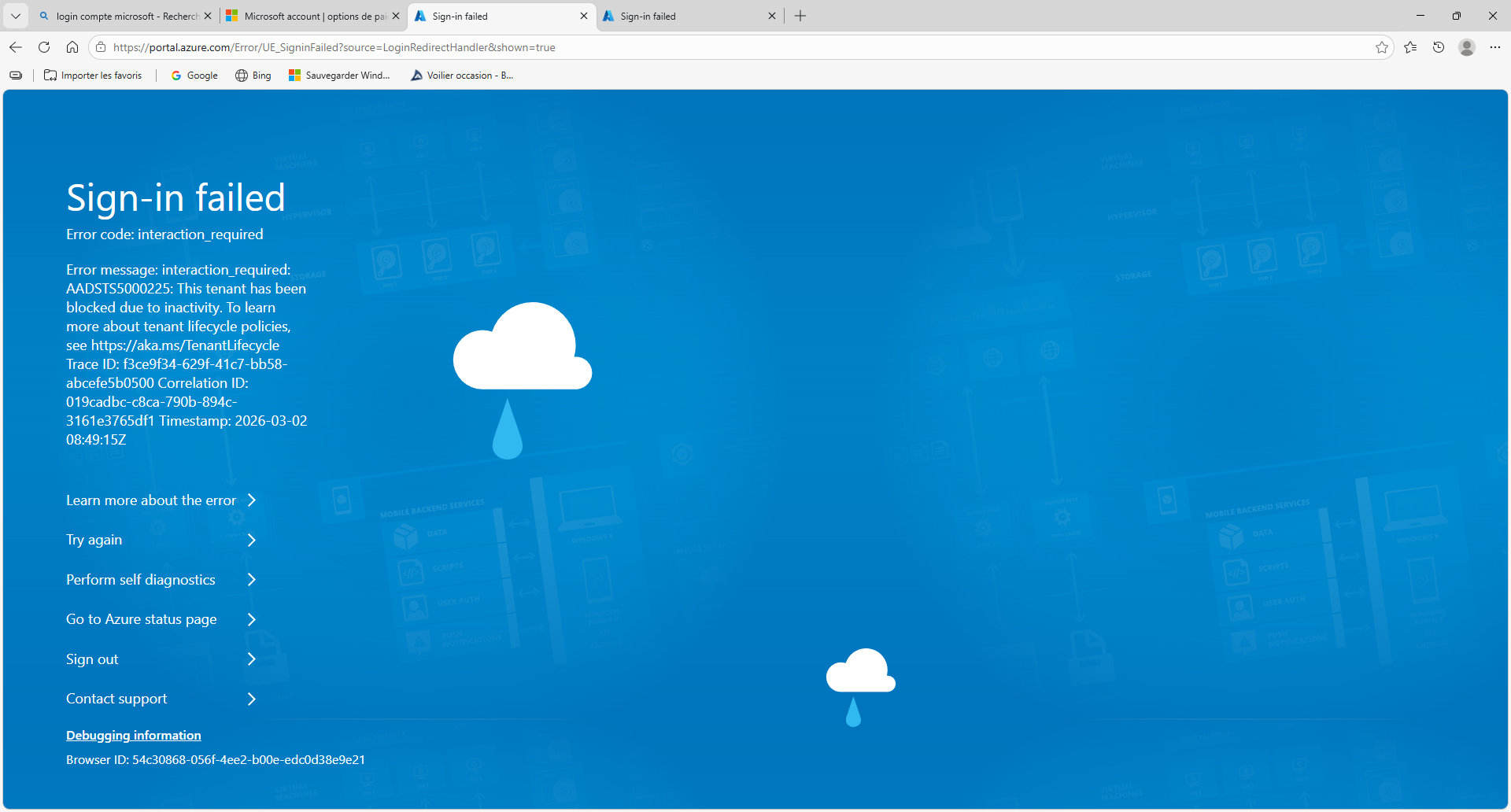Screen dimensions: 1511x812
Task: Open Voilier occasion bookmark
Action: [462, 76]
